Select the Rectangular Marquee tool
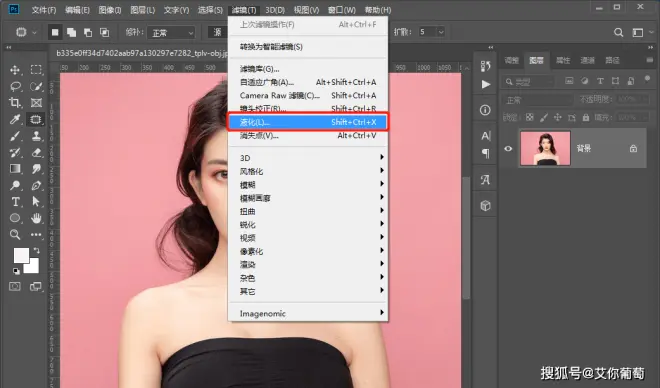The width and height of the screenshot is (660, 388). pyautogui.click(x=36, y=70)
